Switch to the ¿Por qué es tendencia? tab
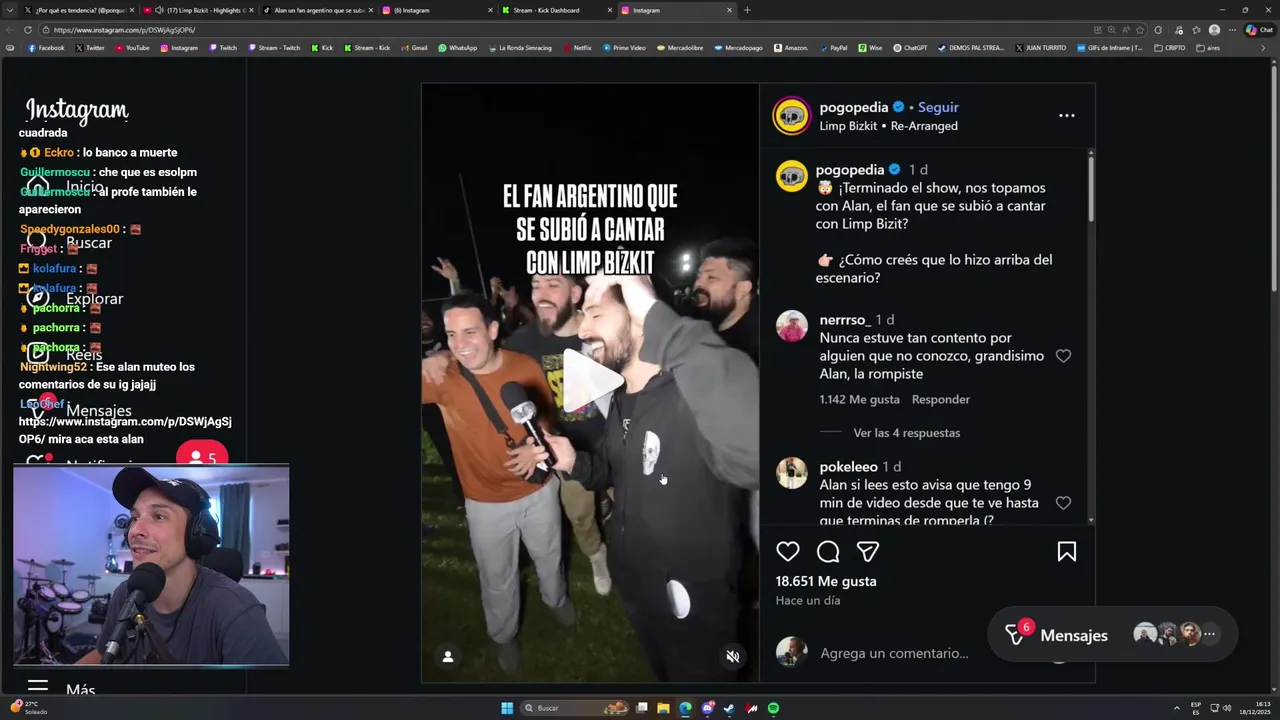 point(78,10)
